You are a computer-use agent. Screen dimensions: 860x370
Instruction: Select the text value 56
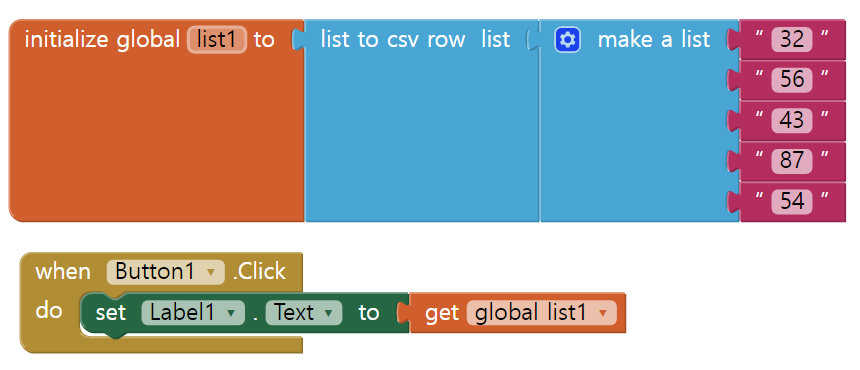[x=791, y=80]
